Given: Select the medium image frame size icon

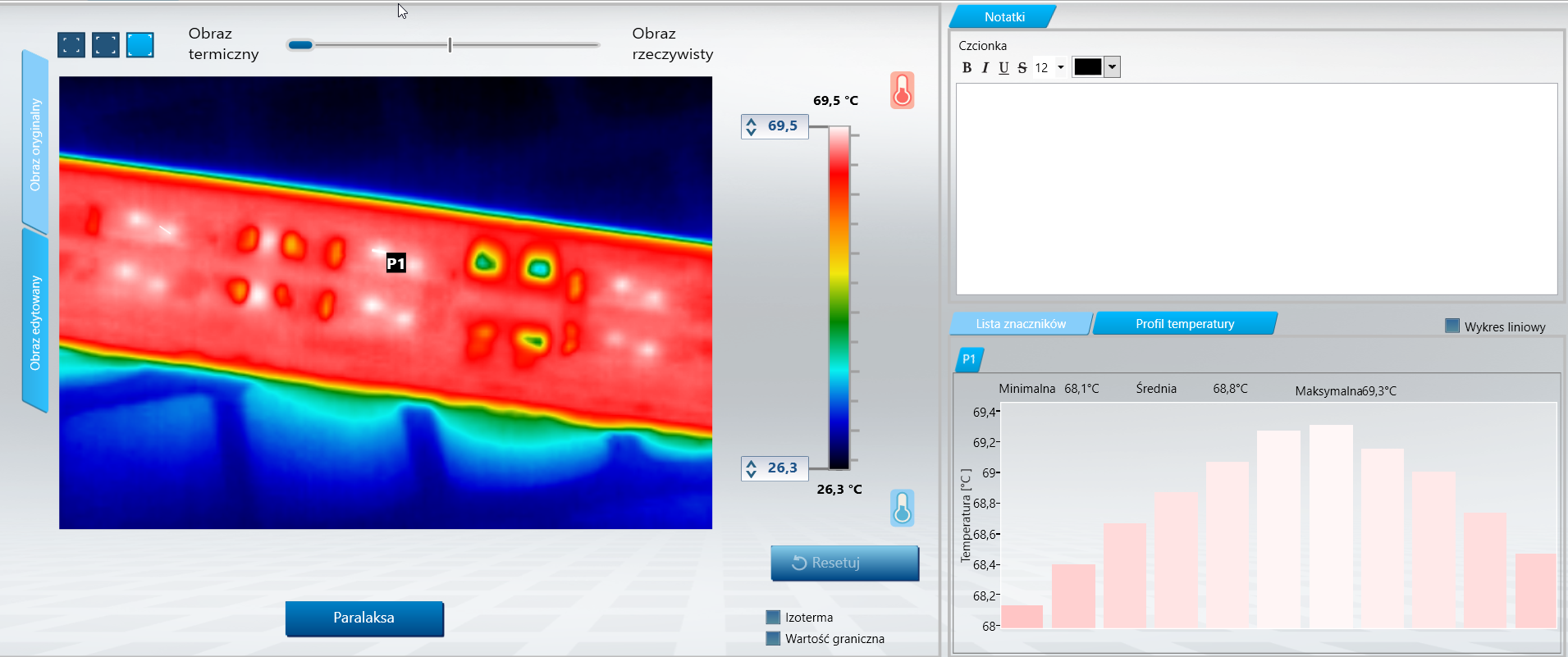Looking at the screenshot, I should [106, 45].
